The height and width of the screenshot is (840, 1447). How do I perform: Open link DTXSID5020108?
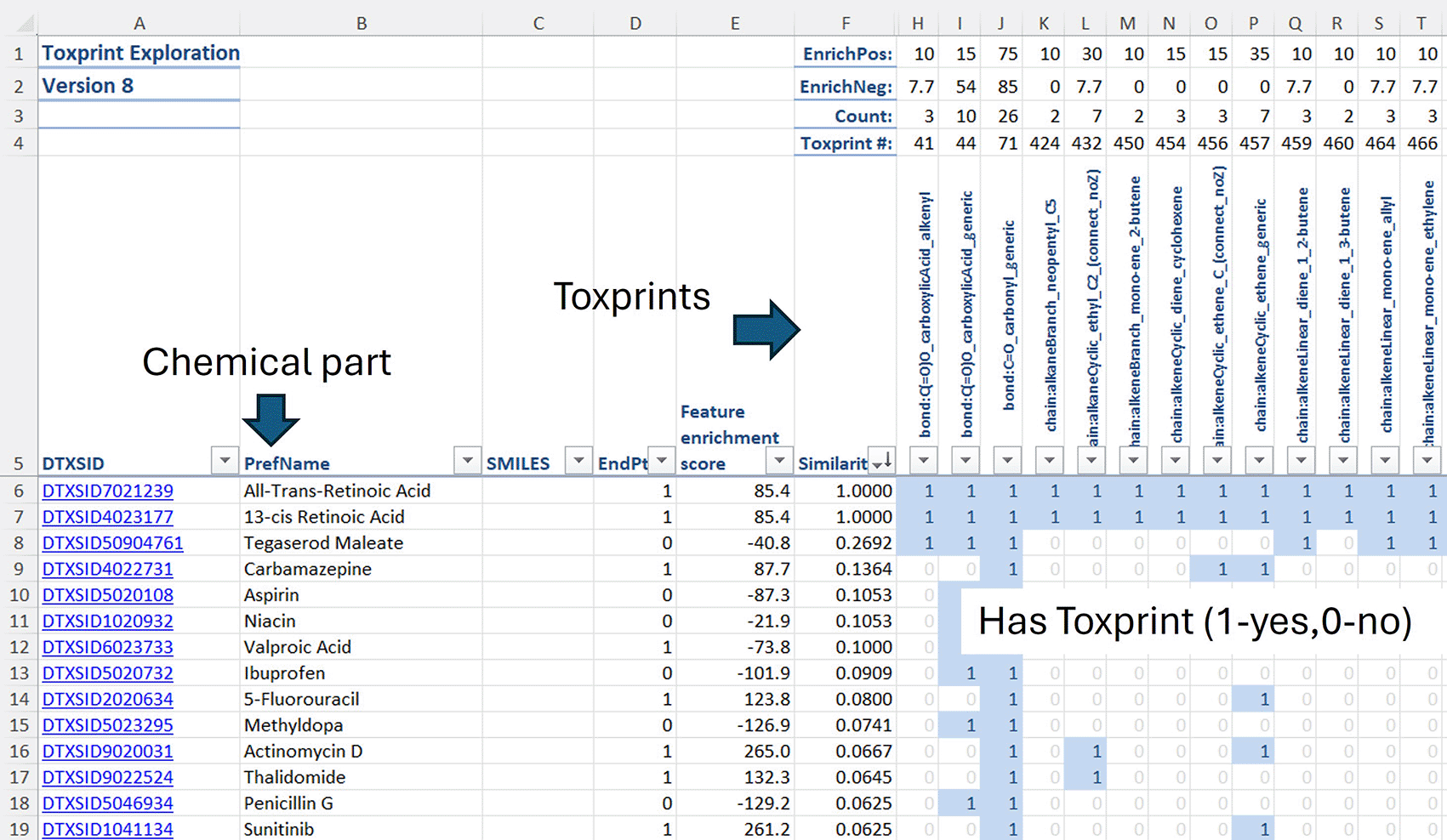(x=108, y=595)
